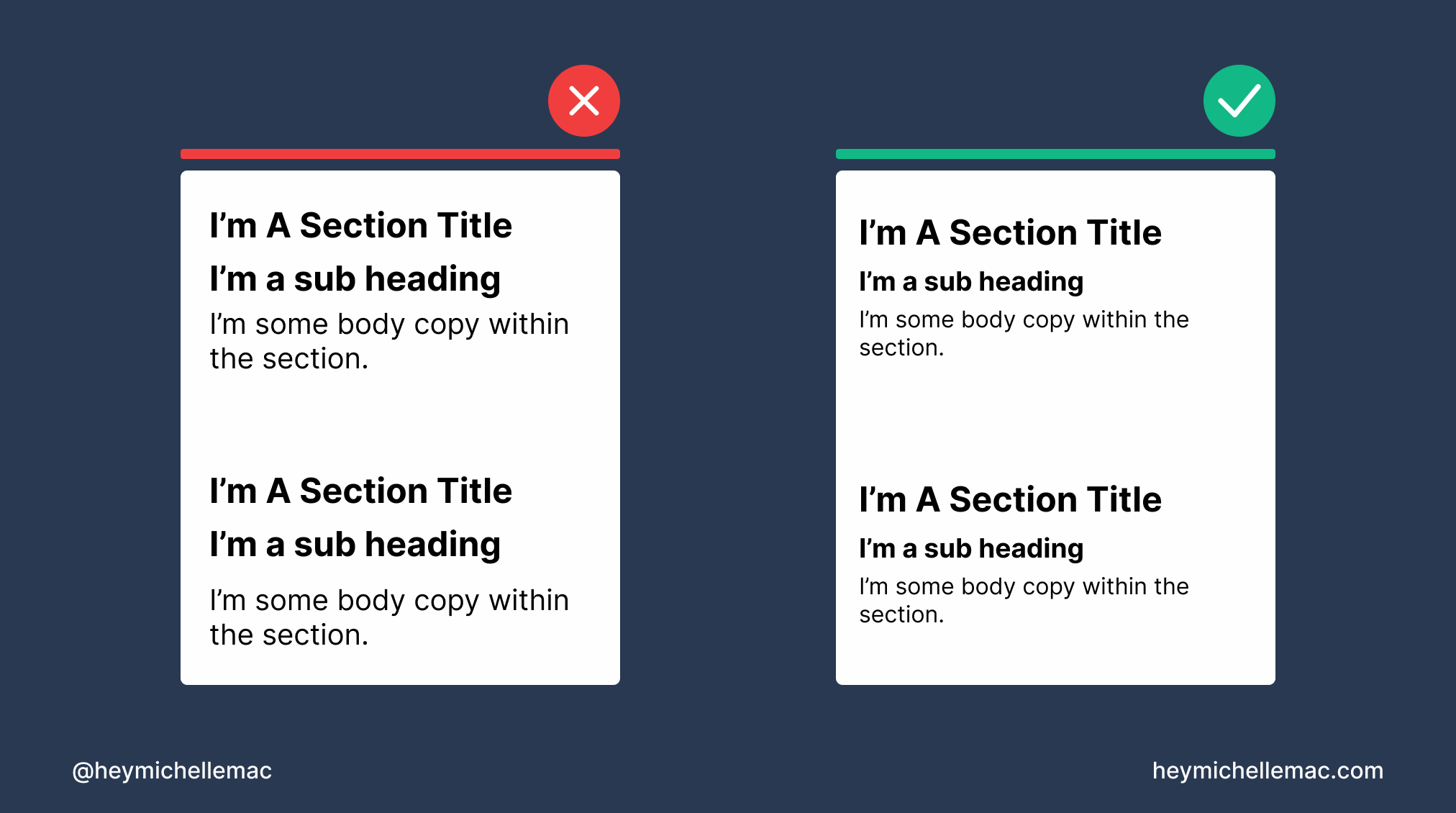Select bottom body copy in right card
Screen dimensions: 1456x813
[1024, 600]
